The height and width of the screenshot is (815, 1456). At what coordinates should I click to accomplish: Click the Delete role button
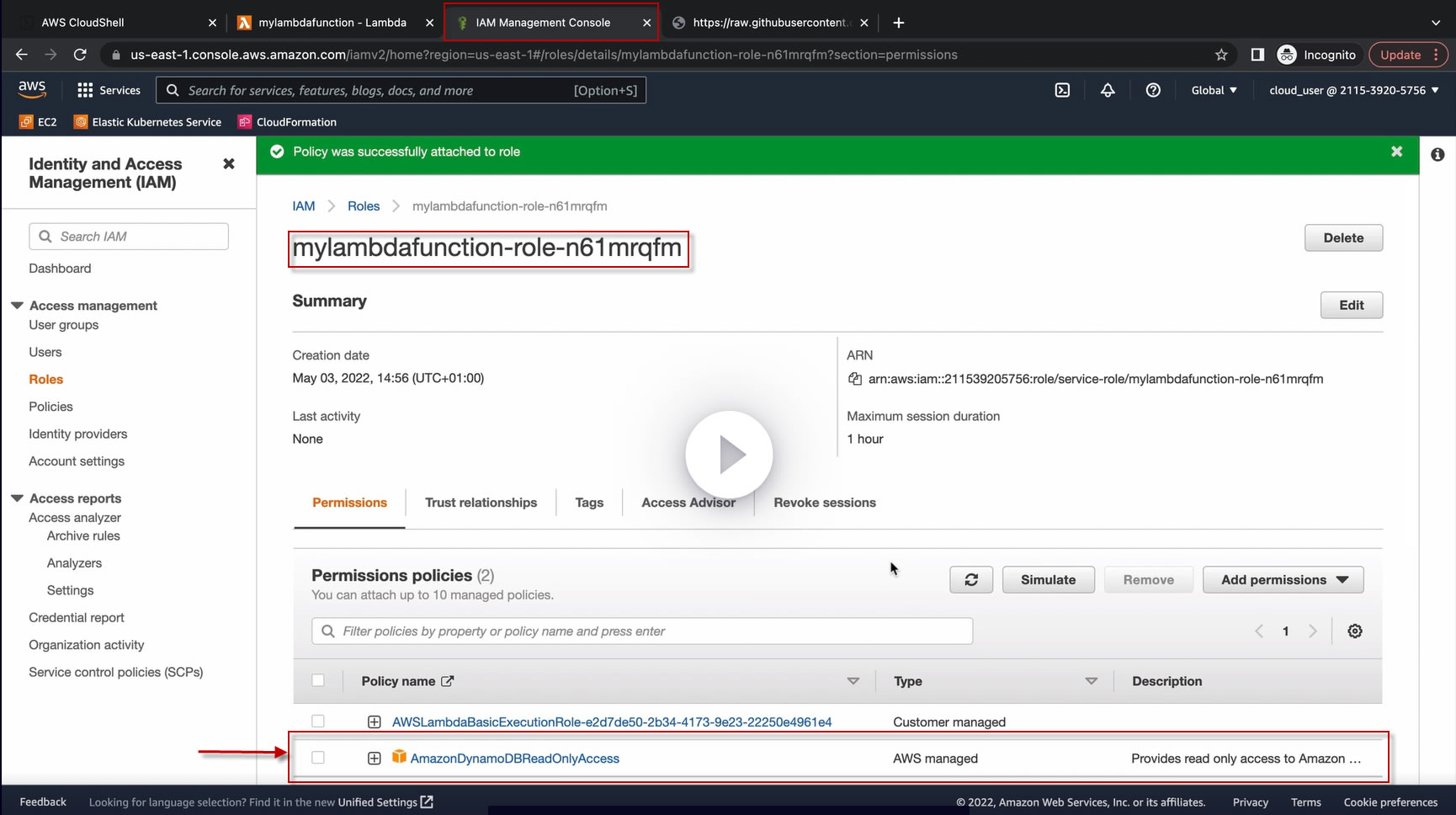[1343, 238]
